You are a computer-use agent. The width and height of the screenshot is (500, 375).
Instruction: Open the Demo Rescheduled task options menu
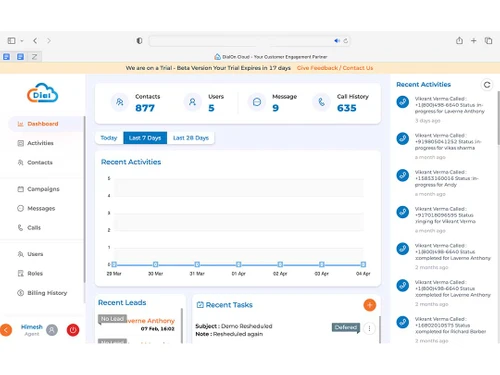[x=369, y=329]
